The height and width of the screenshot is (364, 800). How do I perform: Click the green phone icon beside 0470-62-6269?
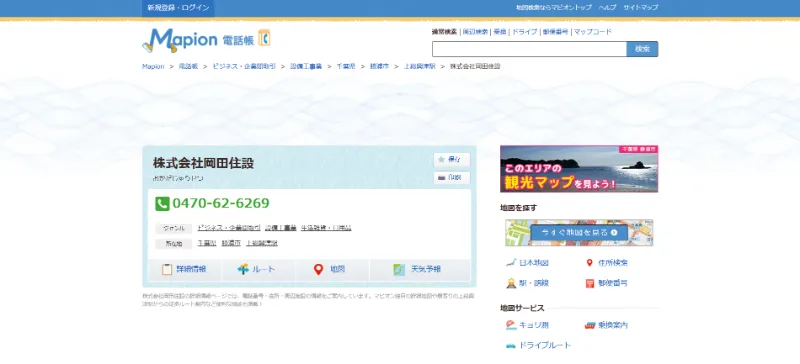(x=162, y=204)
